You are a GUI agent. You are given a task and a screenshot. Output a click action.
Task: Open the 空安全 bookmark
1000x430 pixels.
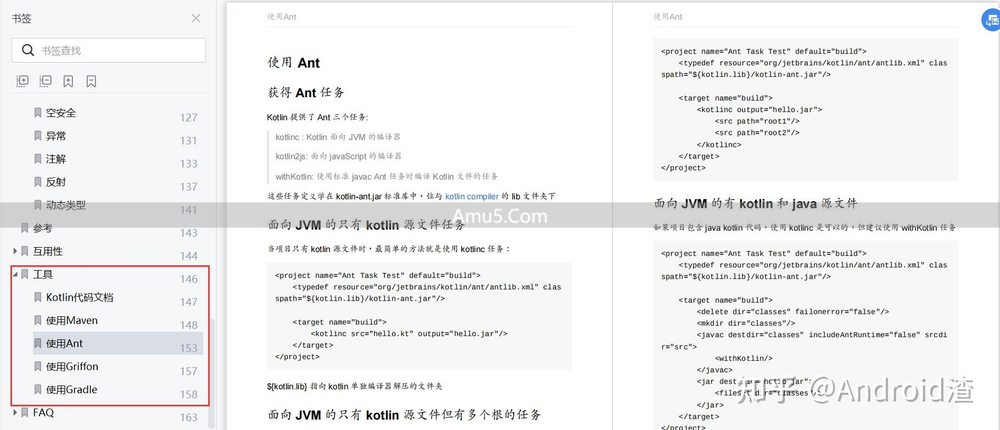61,113
